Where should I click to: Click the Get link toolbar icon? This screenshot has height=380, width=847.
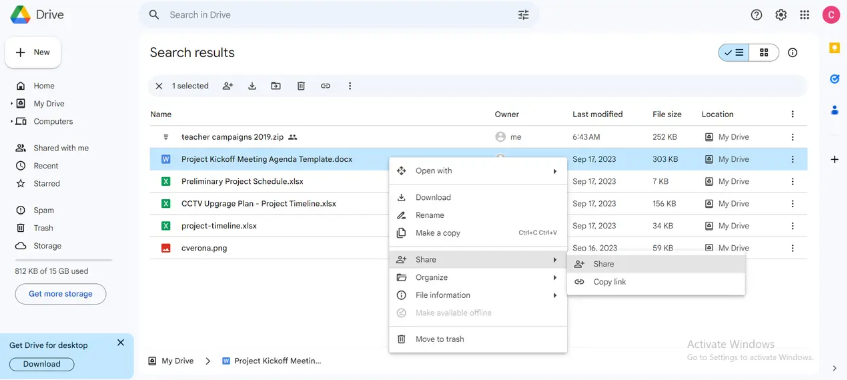(x=325, y=86)
